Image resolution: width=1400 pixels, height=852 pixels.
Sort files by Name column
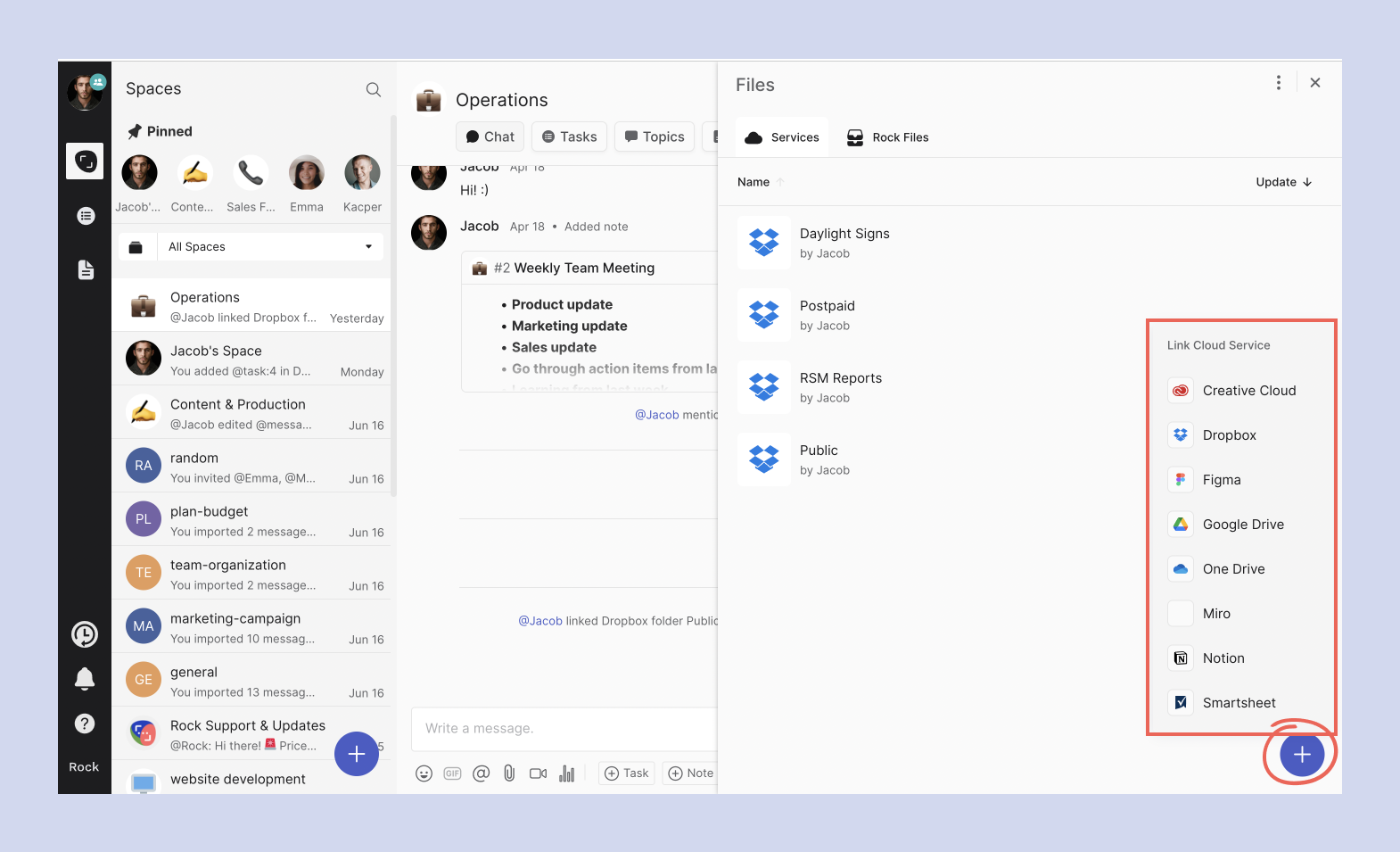click(754, 182)
